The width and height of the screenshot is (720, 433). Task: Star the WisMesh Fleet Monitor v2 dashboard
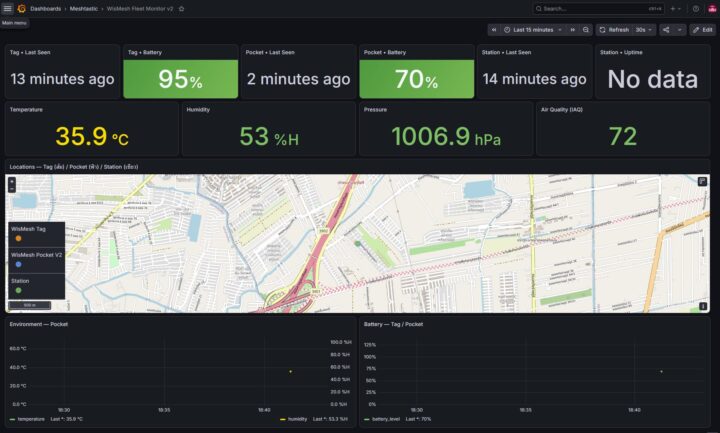(x=181, y=9)
